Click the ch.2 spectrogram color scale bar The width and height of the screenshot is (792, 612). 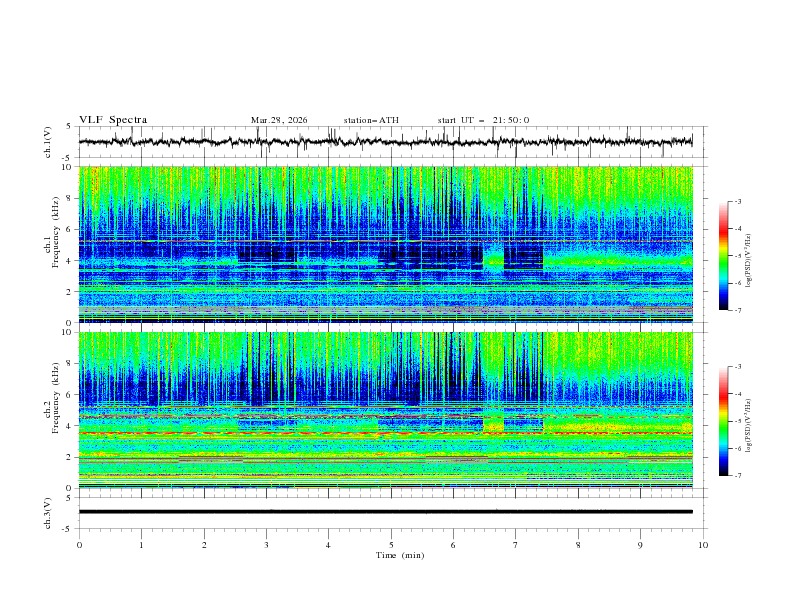(724, 421)
